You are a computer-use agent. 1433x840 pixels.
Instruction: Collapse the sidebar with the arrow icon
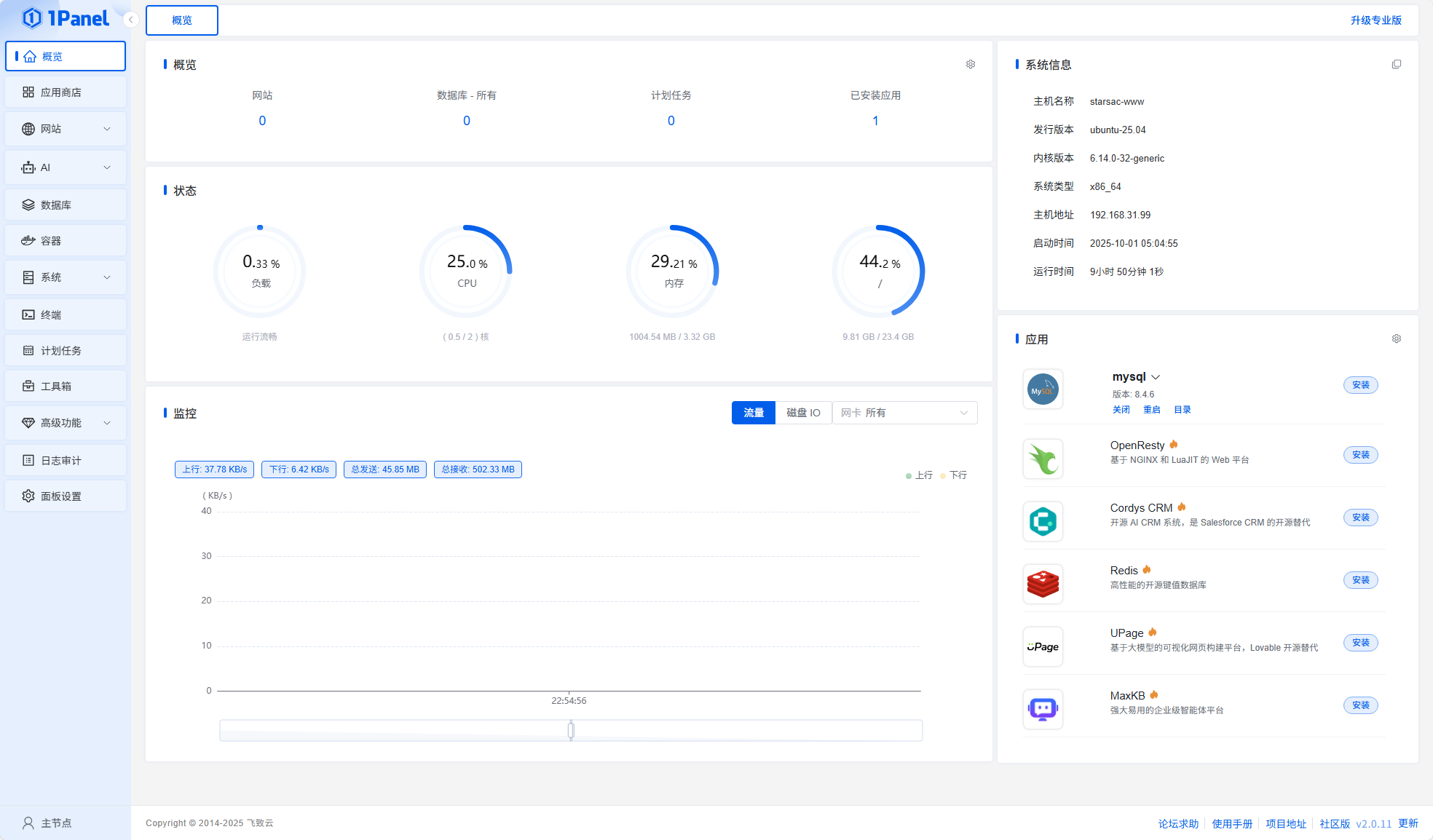point(130,20)
